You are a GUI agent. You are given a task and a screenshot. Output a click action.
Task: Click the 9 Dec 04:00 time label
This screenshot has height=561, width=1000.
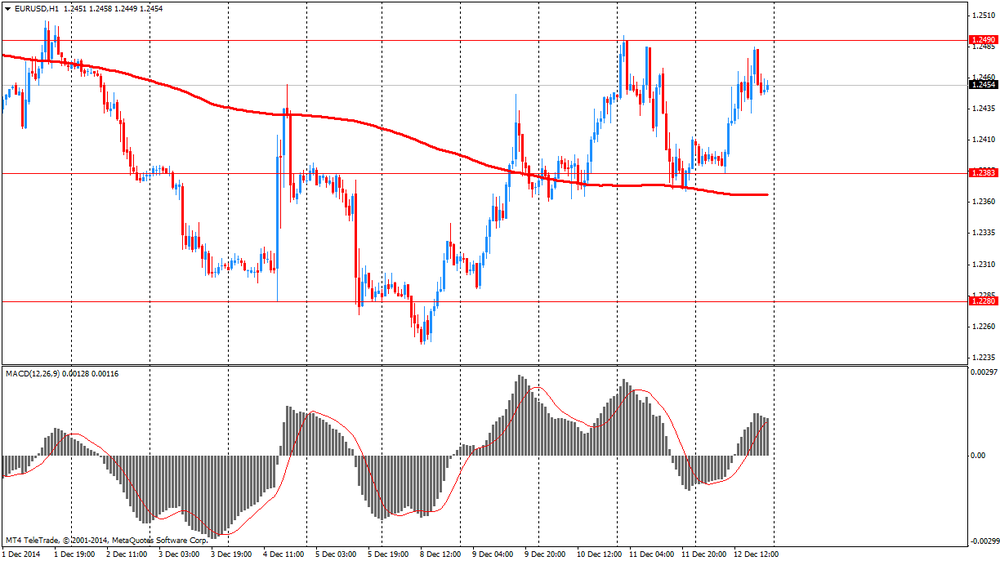(x=493, y=554)
